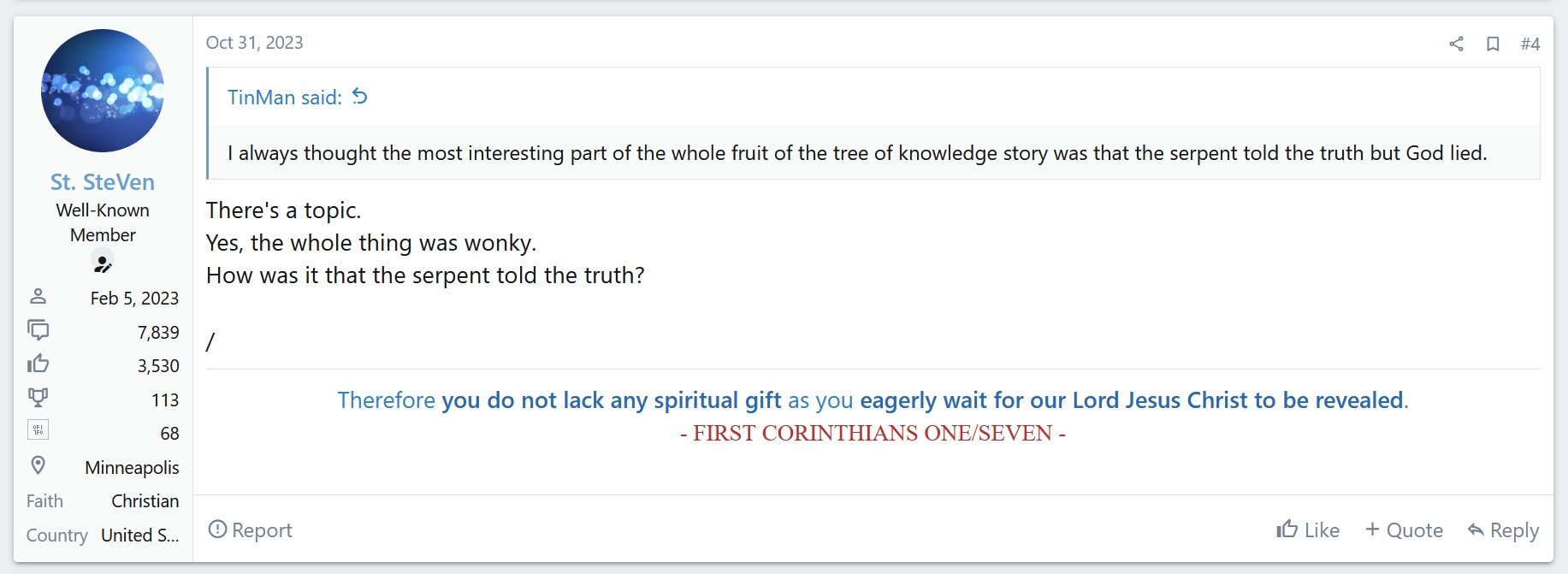
Task: Add post to multi-quote with + Quote
Action: point(1404,530)
